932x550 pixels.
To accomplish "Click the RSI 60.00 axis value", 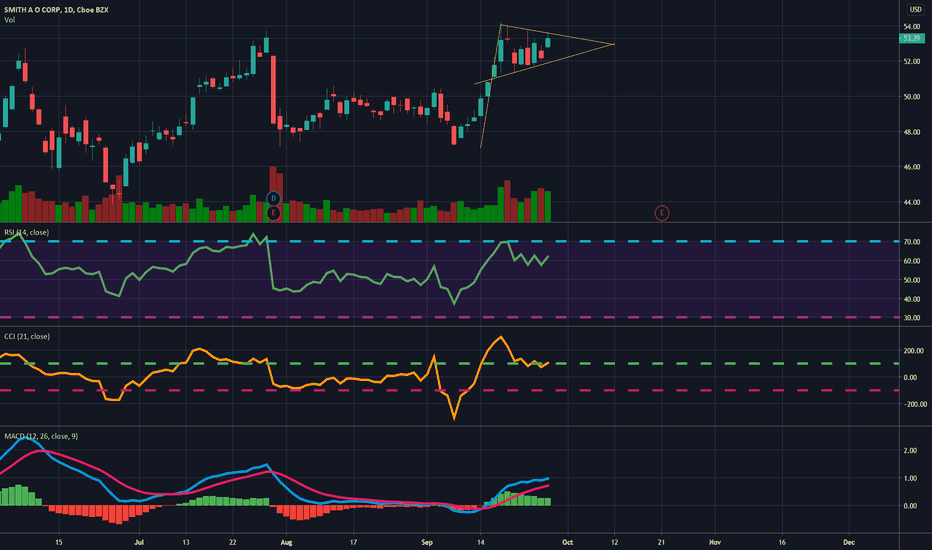I will (912, 261).
